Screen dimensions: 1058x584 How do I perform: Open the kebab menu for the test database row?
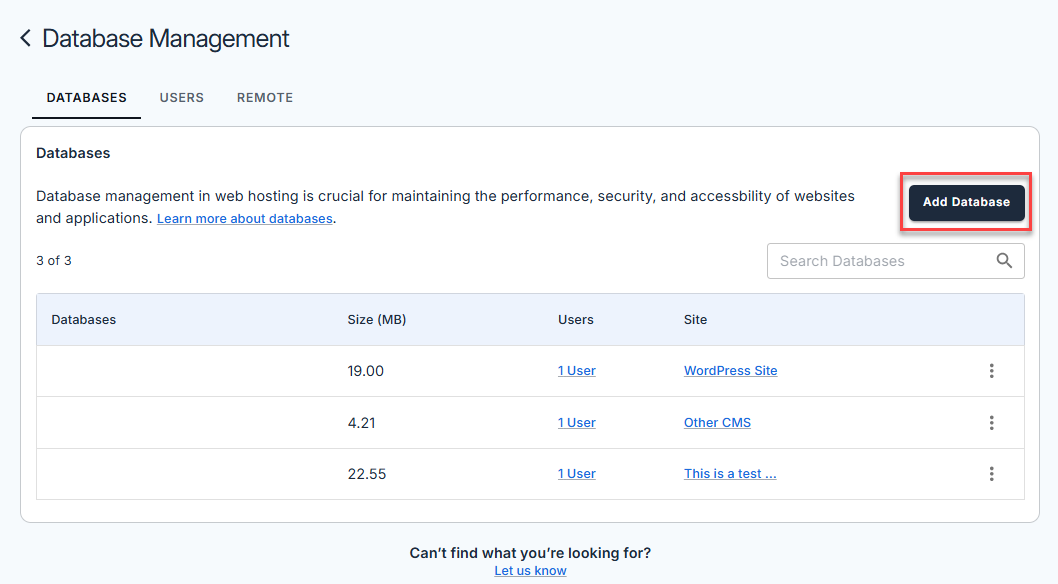[991, 473]
